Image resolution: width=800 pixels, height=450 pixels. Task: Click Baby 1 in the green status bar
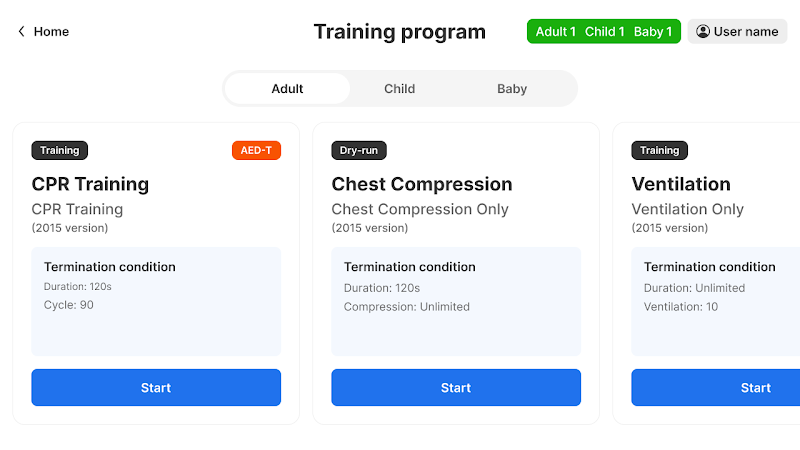653,32
